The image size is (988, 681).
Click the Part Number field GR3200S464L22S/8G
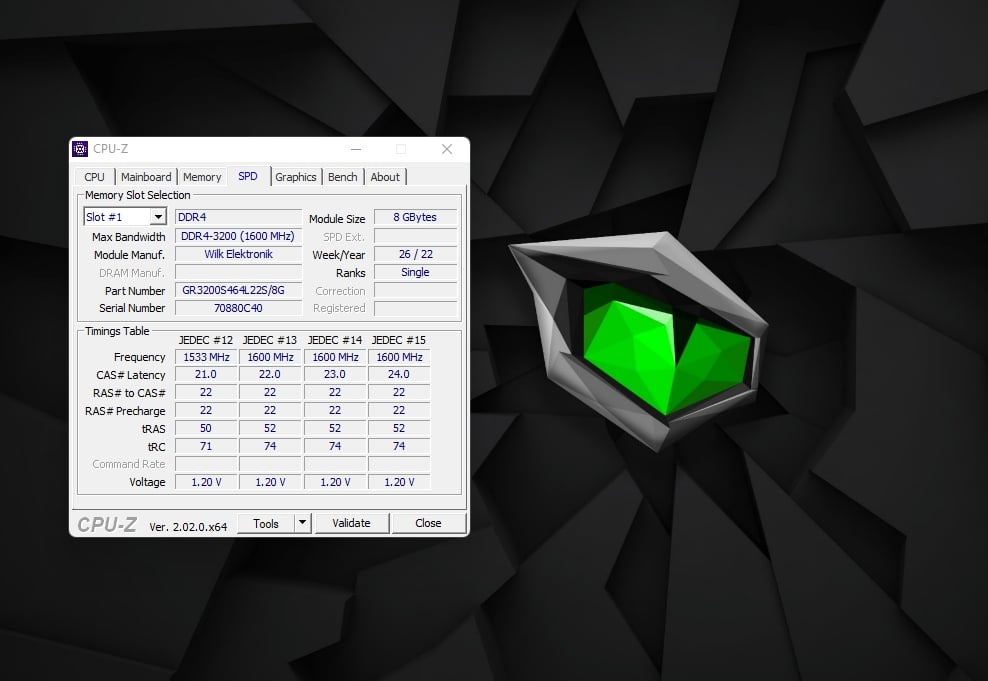point(238,290)
